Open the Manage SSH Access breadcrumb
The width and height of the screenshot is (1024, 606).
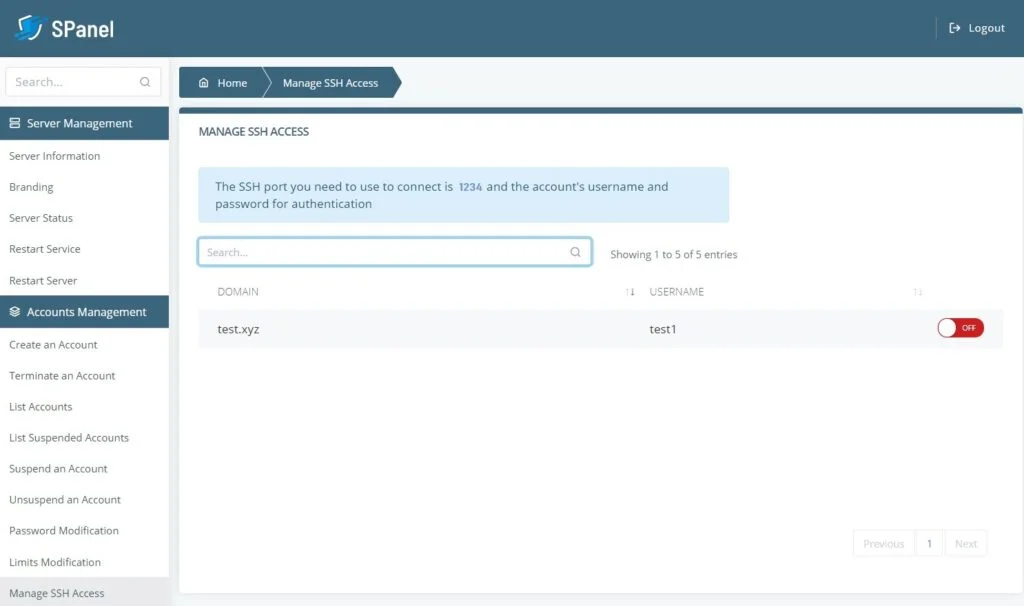[330, 82]
